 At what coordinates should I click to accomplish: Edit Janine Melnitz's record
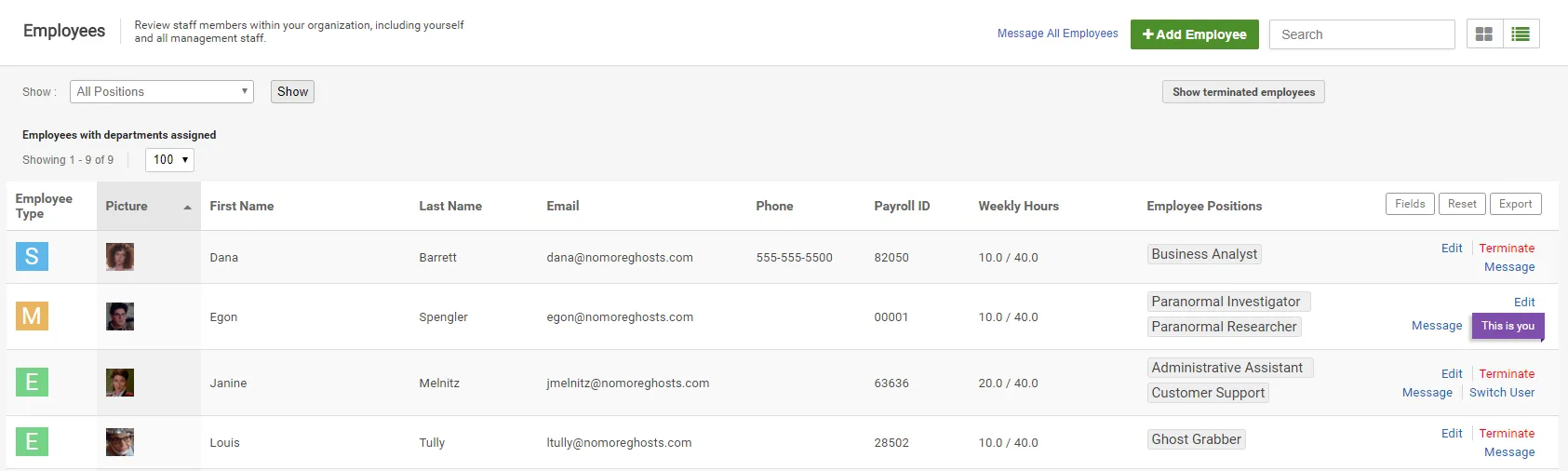tap(1452, 373)
